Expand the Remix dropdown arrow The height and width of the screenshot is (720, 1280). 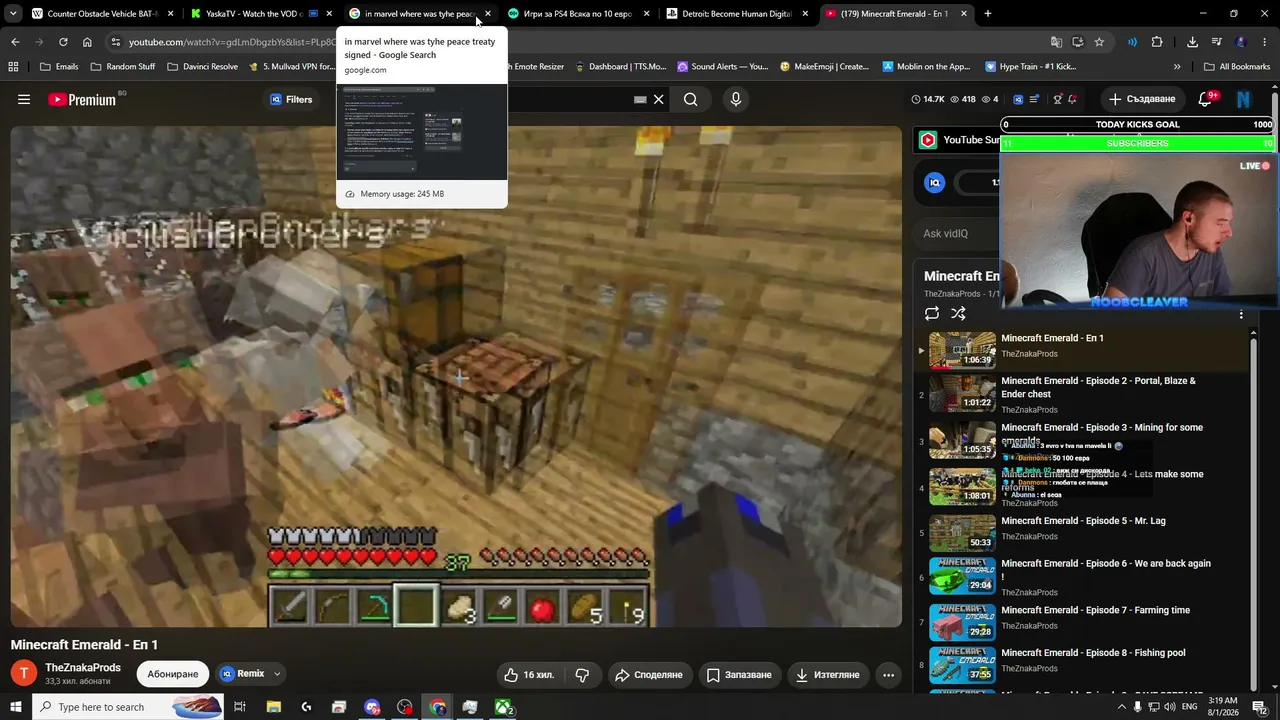[277, 674]
